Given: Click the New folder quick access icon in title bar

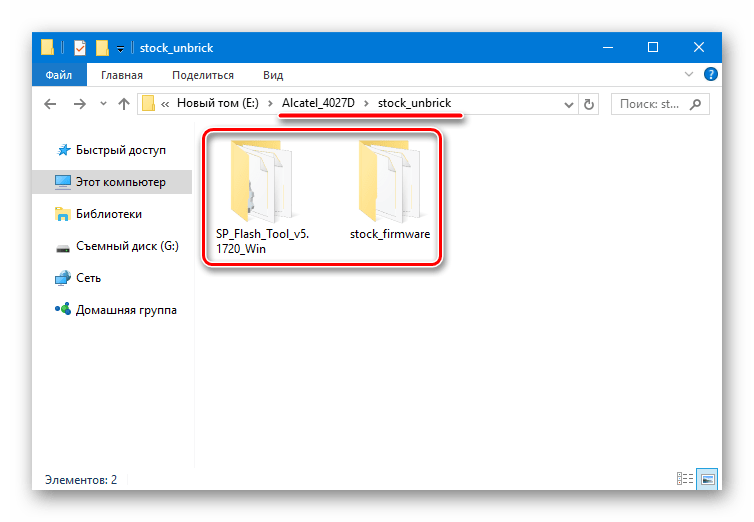Looking at the screenshot, I should [x=102, y=48].
